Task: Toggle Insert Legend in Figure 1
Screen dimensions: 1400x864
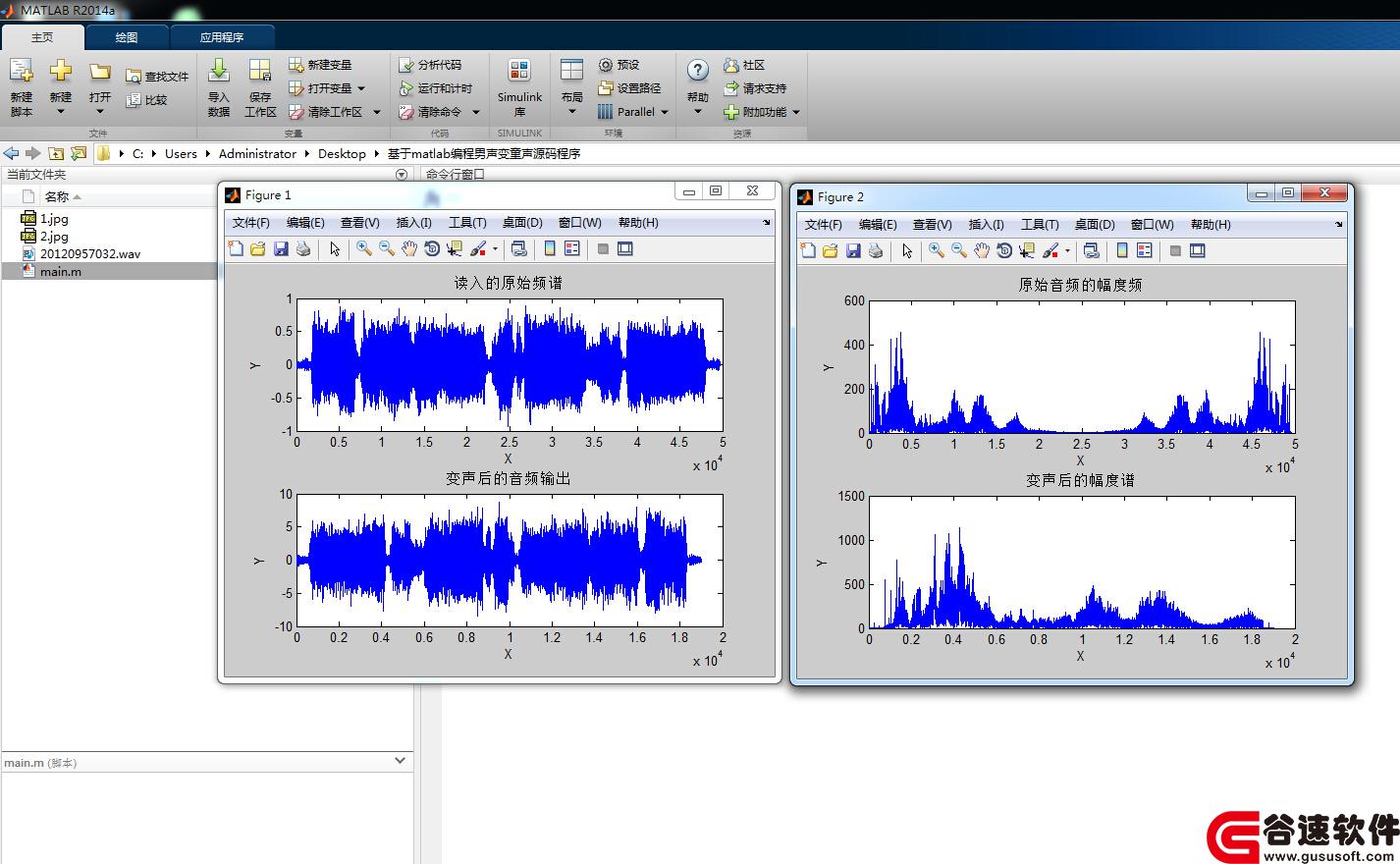Action: coord(572,248)
